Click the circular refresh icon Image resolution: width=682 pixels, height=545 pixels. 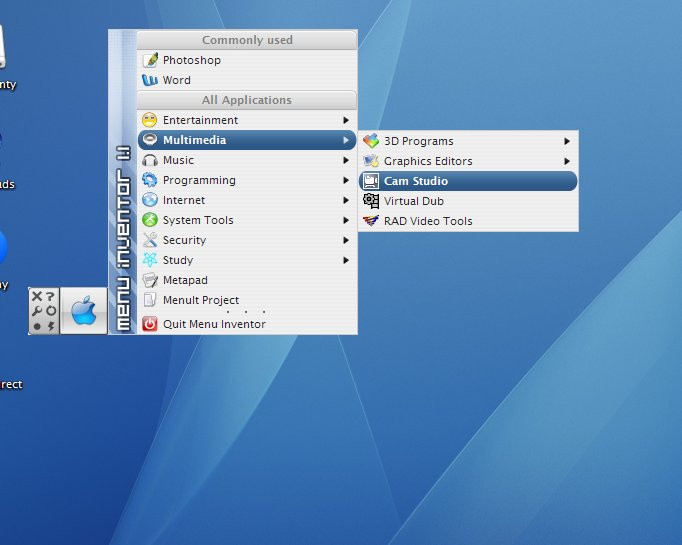click(x=51, y=311)
